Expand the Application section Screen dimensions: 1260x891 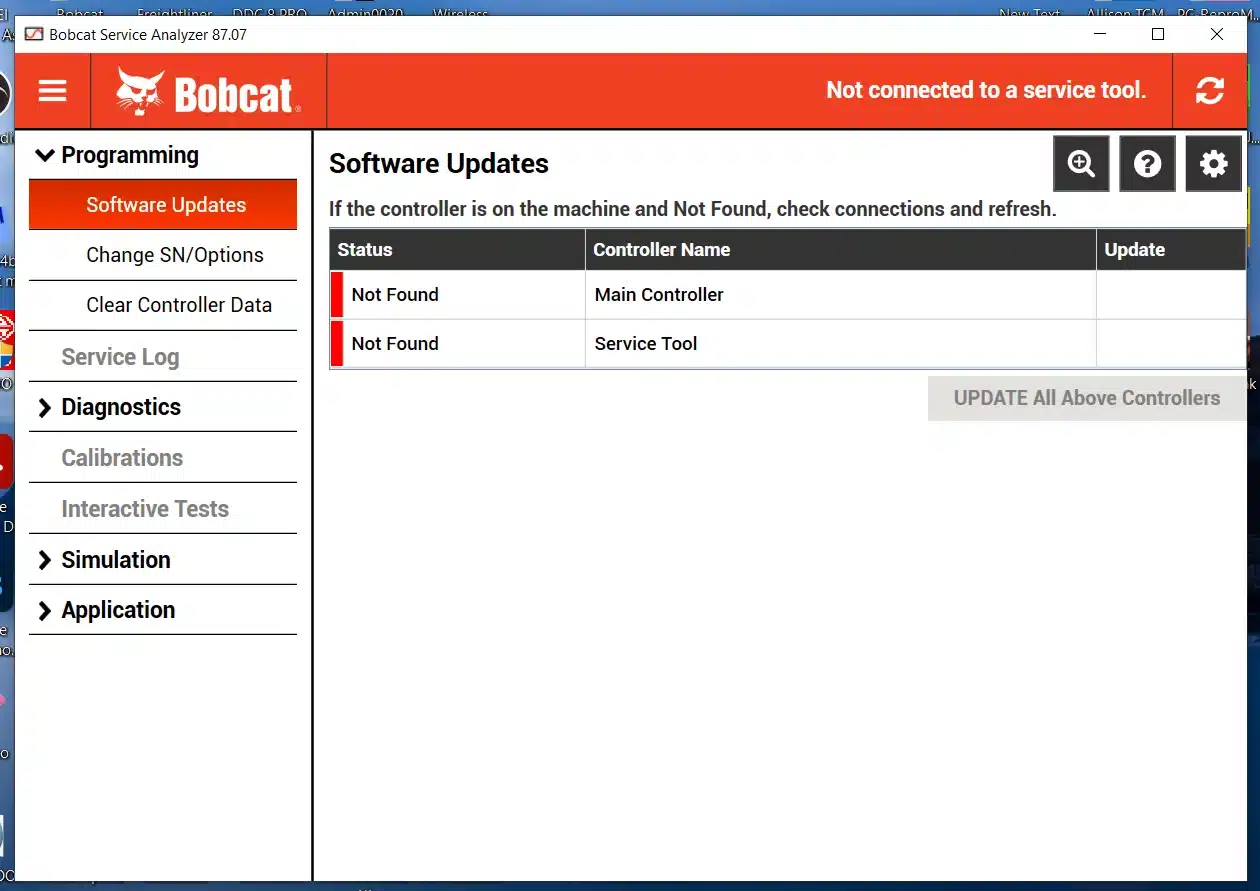[45, 610]
